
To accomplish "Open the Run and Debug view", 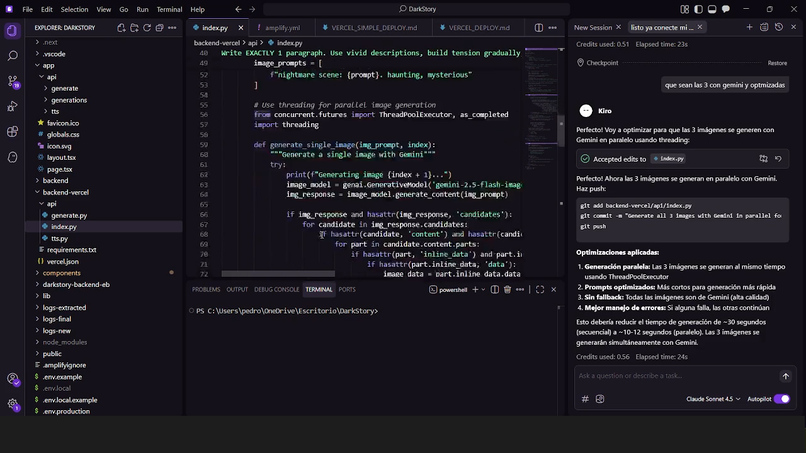I will 12,106.
